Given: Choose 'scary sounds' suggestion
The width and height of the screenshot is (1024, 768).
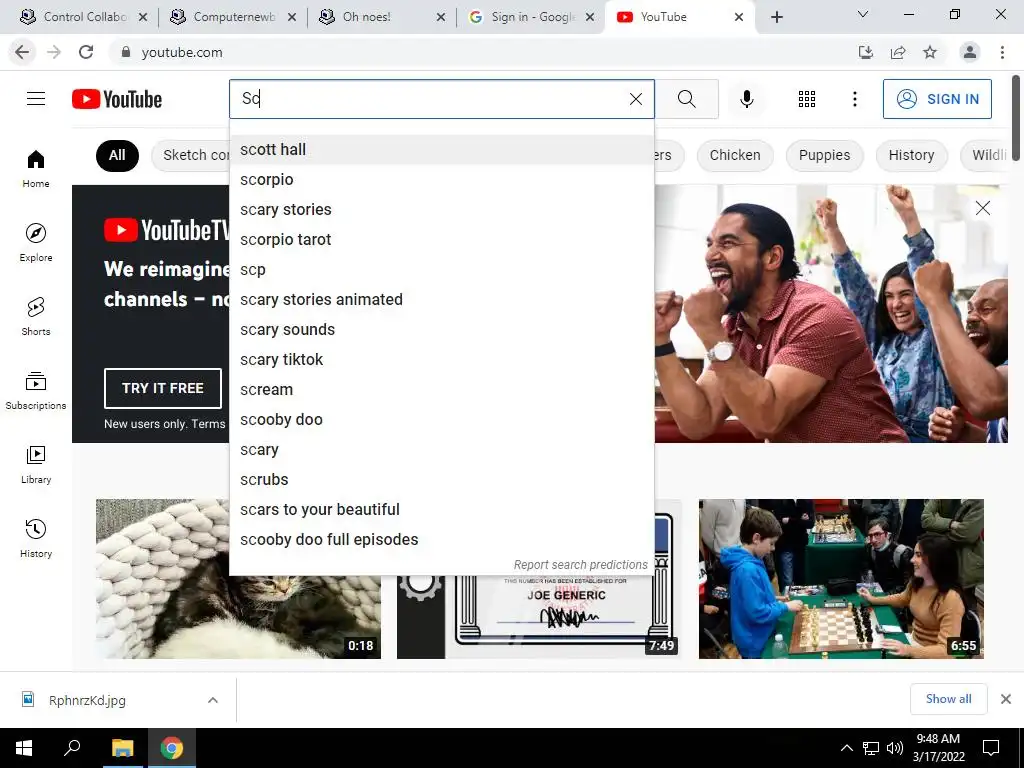Looking at the screenshot, I should [441, 330].
